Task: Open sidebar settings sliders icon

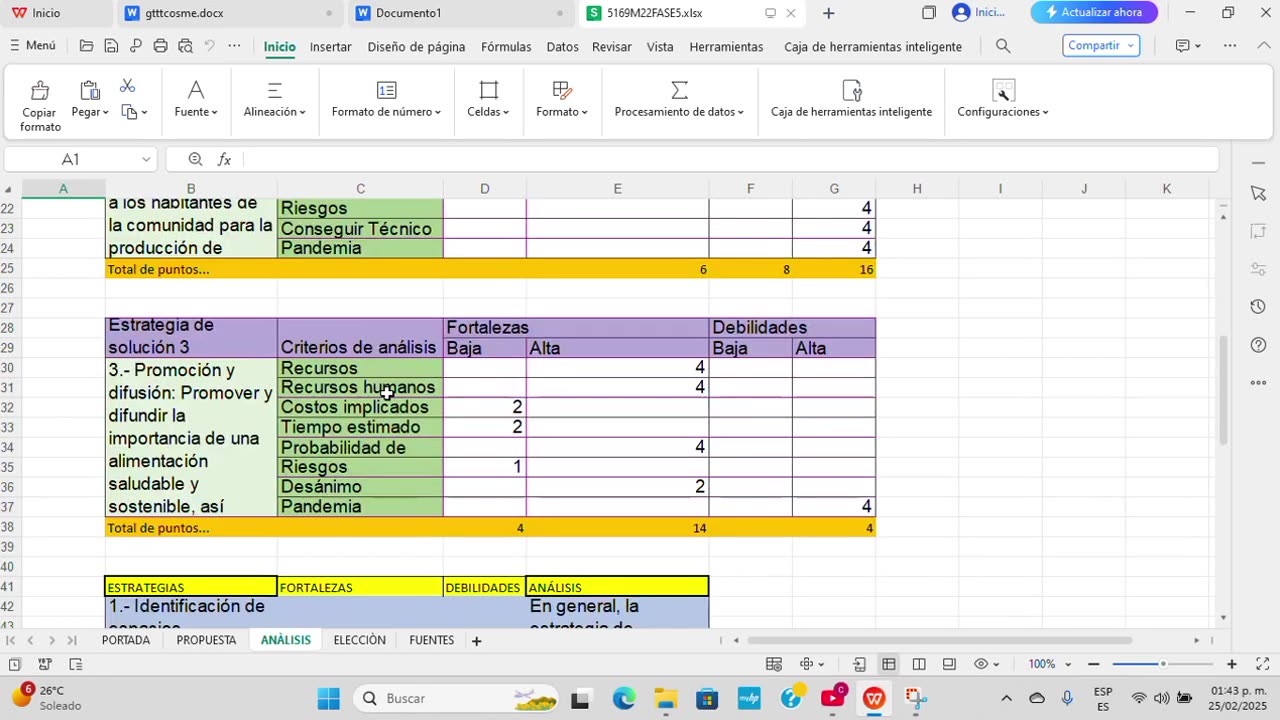Action: coord(1258,269)
